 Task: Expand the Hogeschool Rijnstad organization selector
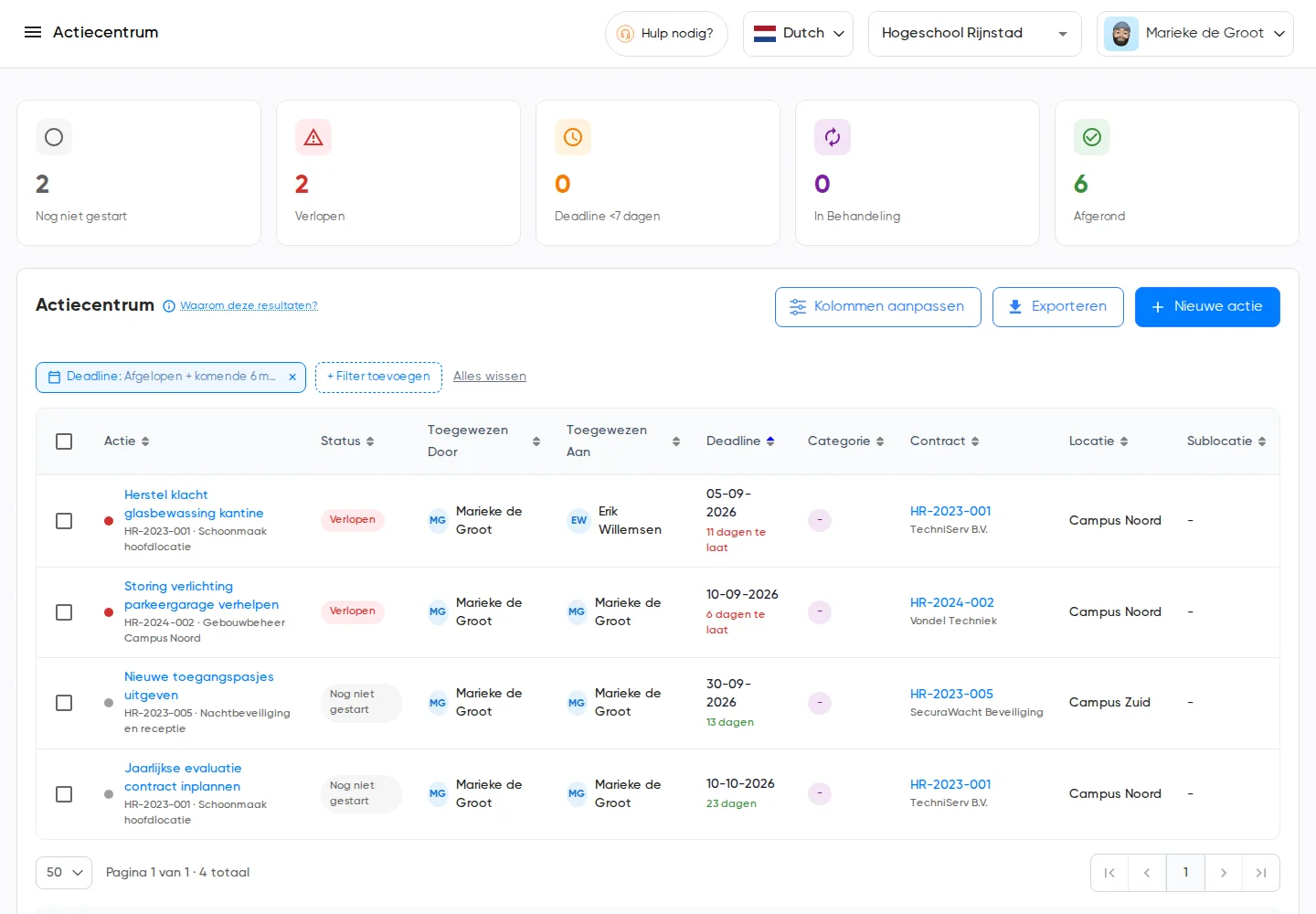975,34
